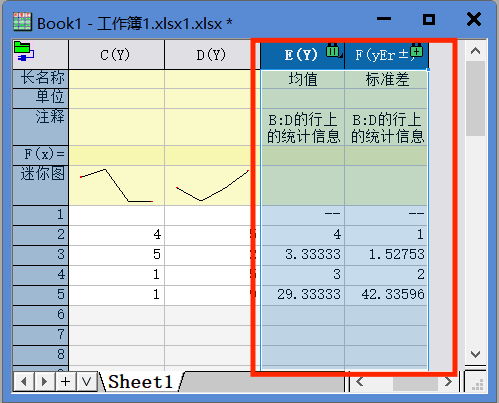This screenshot has height=403, width=499.
Task: Click the horizontal scrollbar thumb
Action: click(415, 384)
